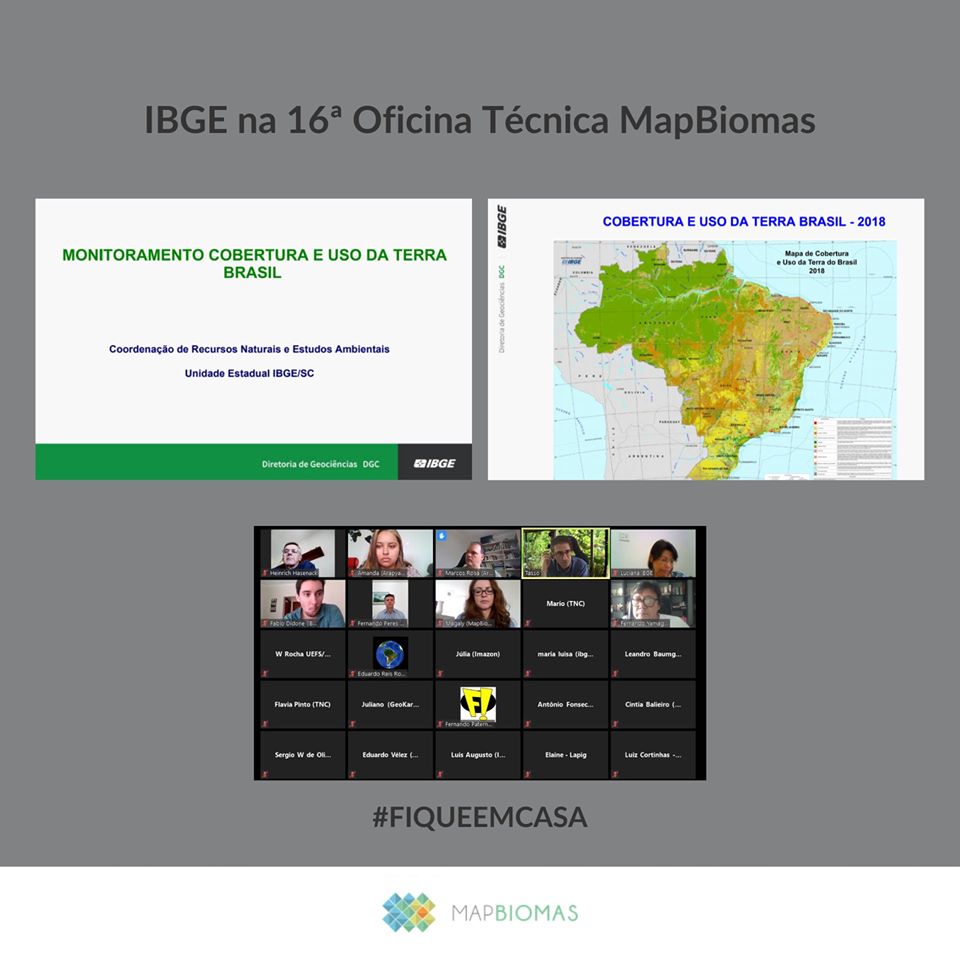Click muted mic icon in Luciana tile
Screen dimensions: 960x960
(x=615, y=573)
